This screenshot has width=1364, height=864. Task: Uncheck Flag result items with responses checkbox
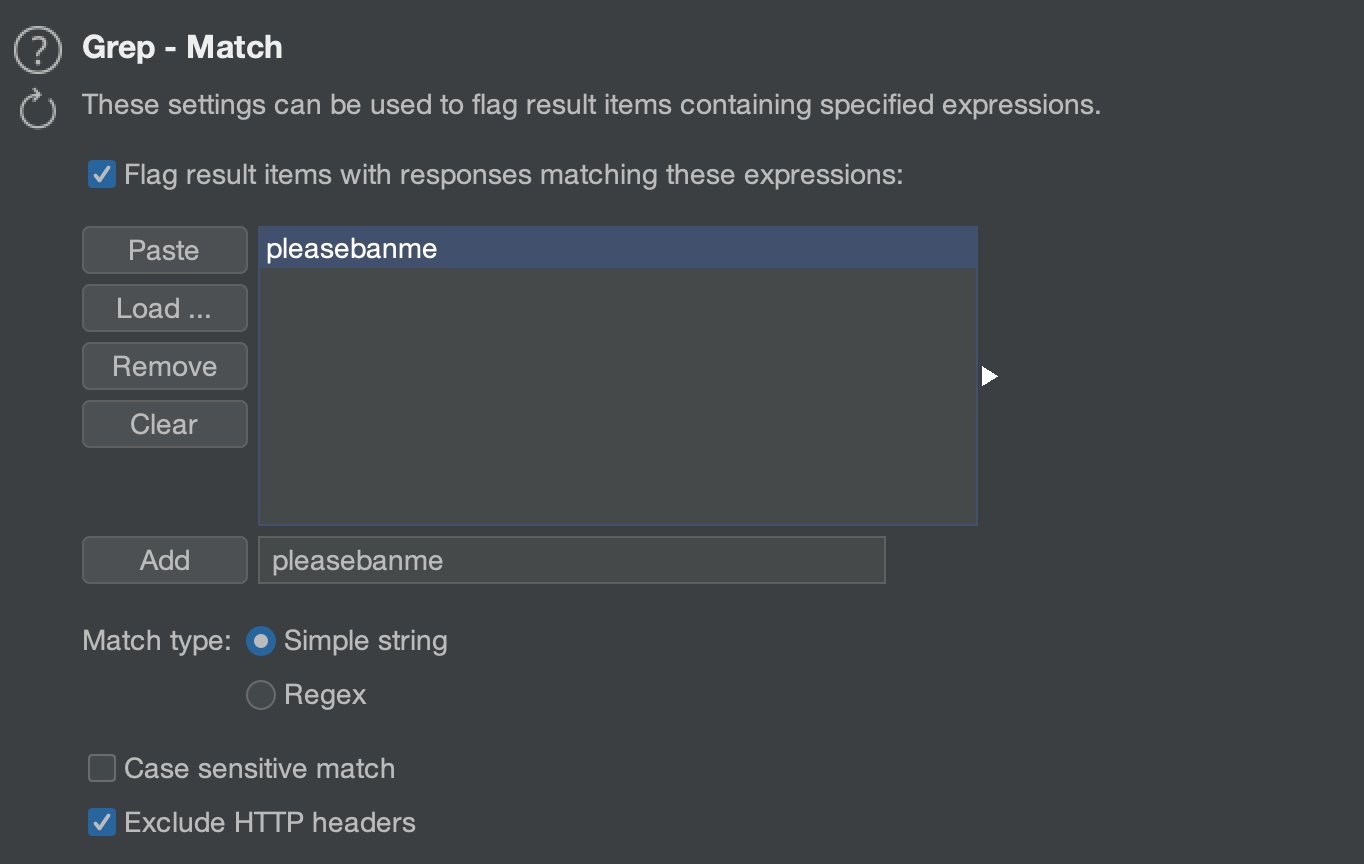[102, 175]
